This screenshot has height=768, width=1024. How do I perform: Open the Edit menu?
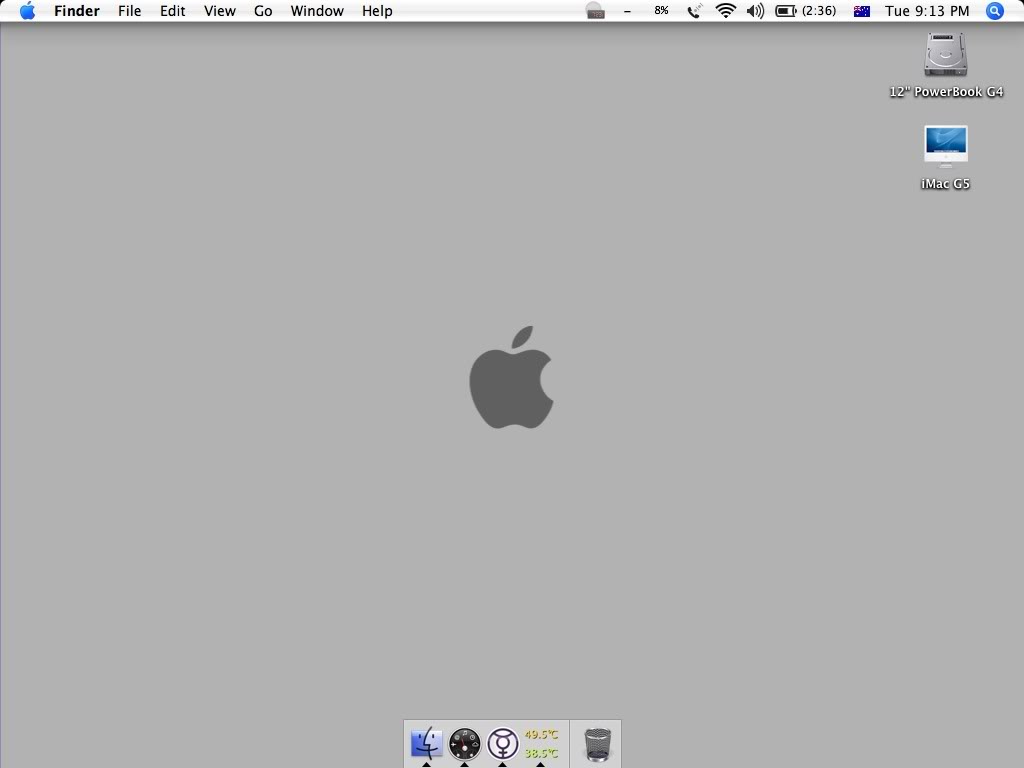[172, 11]
